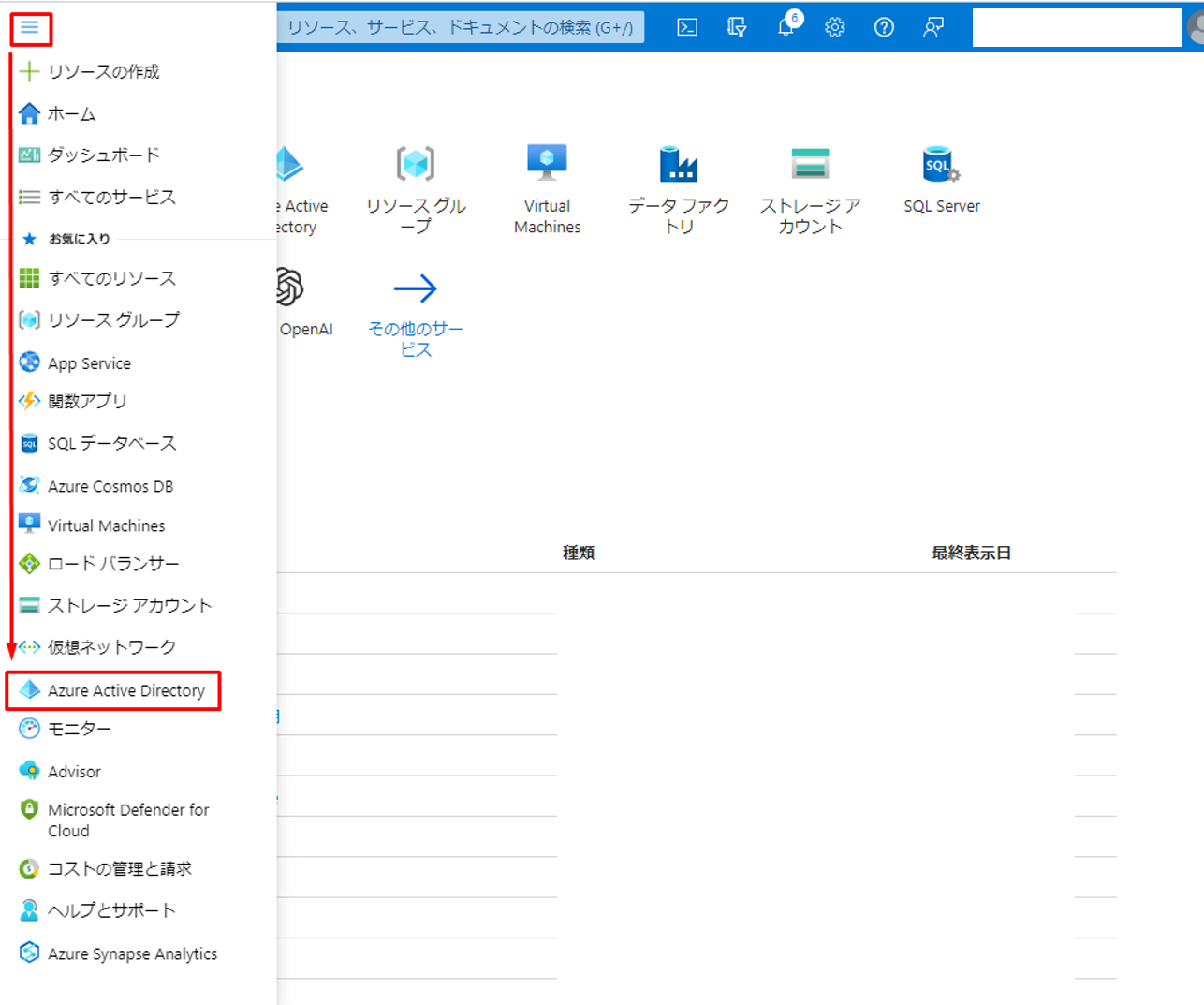Open すべてのサービス in the side menu
1204x1005 pixels.
click(x=111, y=197)
